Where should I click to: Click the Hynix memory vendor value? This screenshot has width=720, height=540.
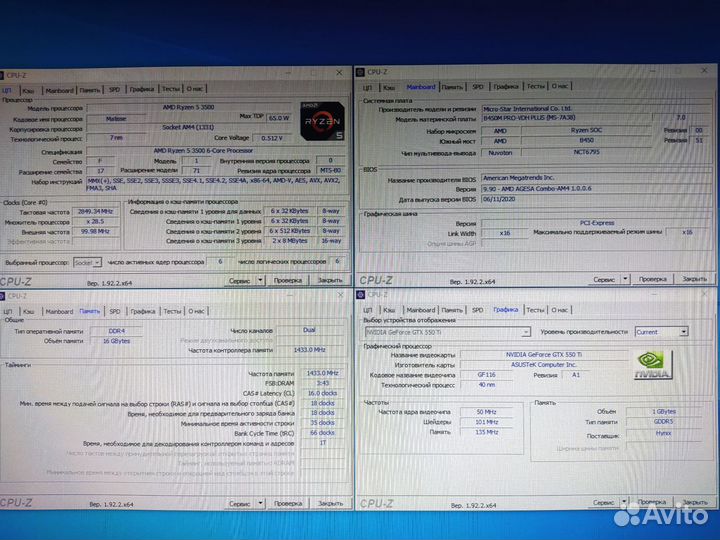663,433
